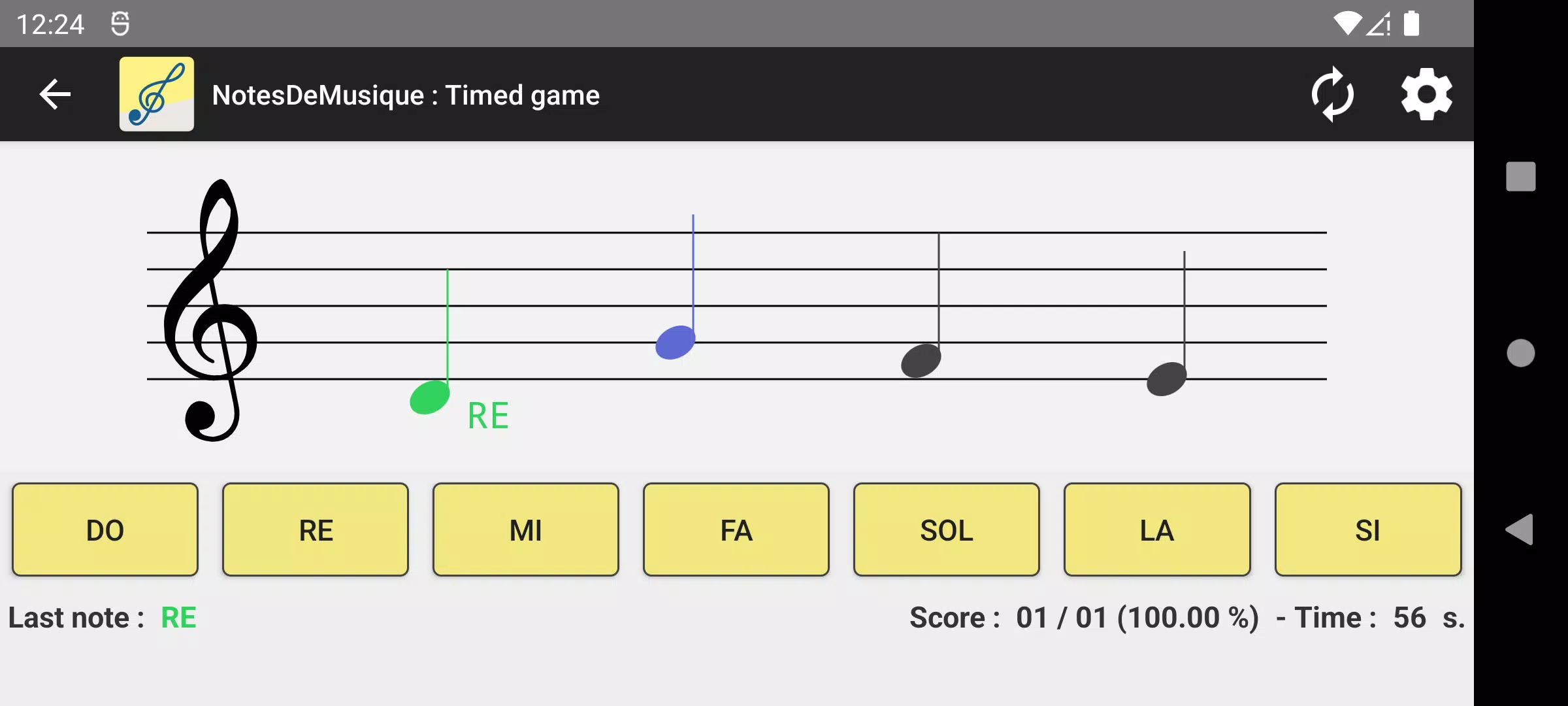Screen dimensions: 1568x706
Task: Navigate back with arrow icon
Action: (54, 94)
